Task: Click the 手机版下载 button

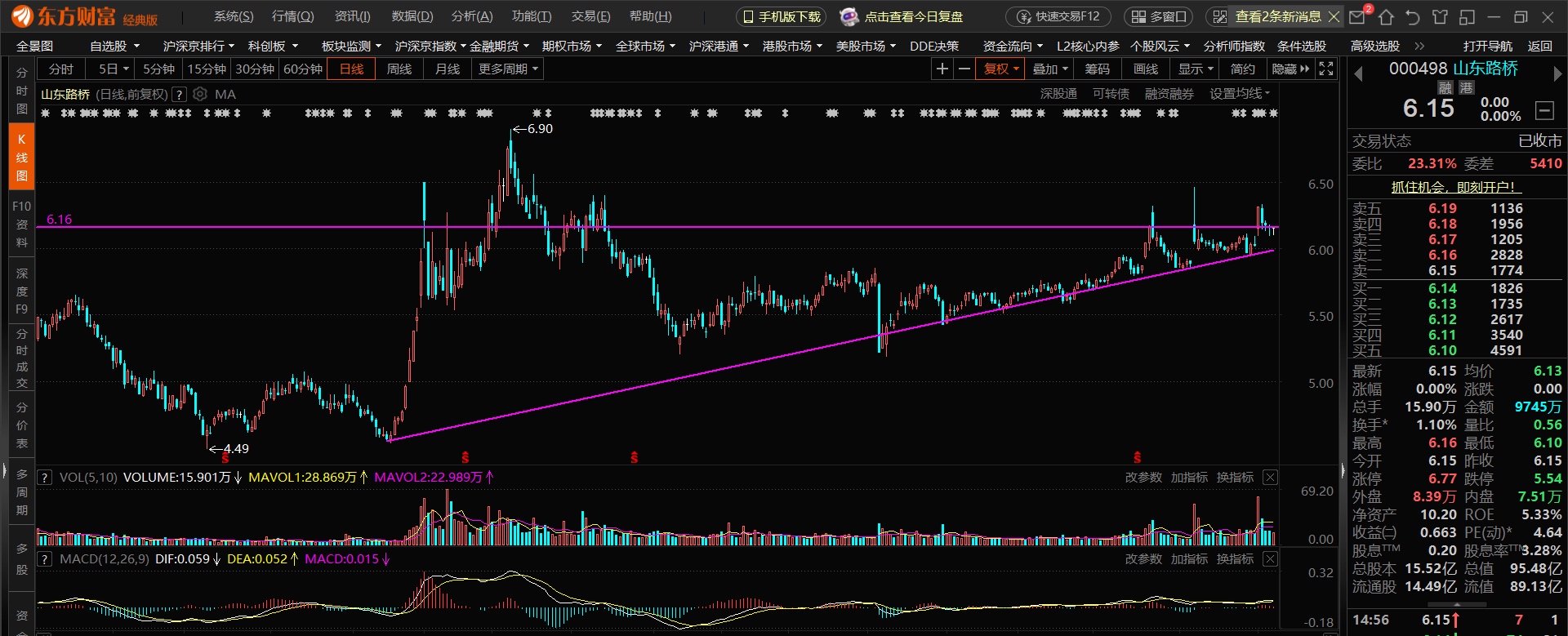Action: point(782,16)
